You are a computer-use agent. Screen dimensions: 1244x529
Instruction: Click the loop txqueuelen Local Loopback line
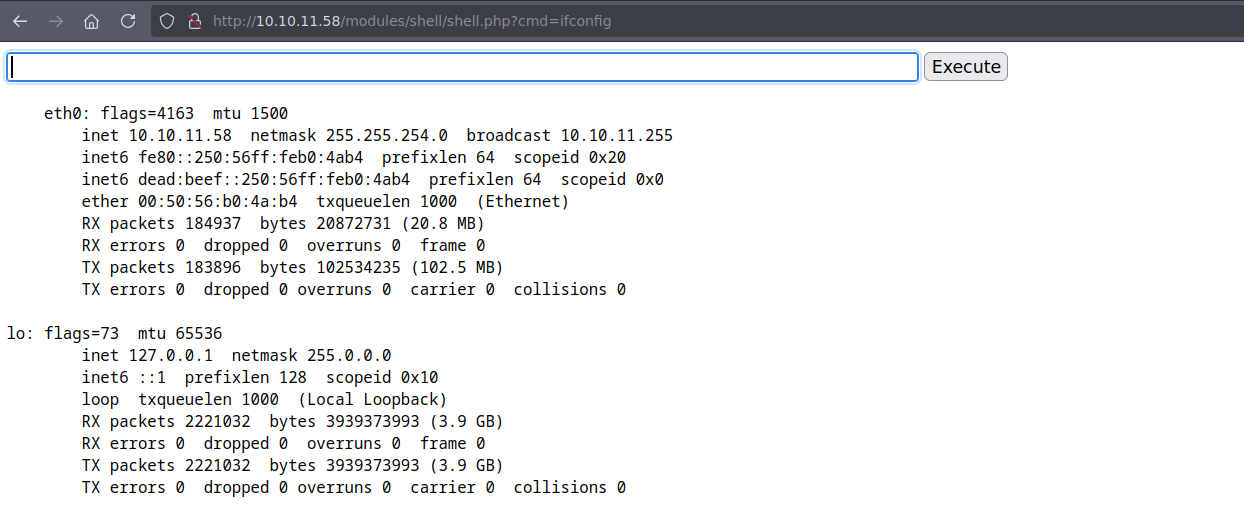coord(264,400)
